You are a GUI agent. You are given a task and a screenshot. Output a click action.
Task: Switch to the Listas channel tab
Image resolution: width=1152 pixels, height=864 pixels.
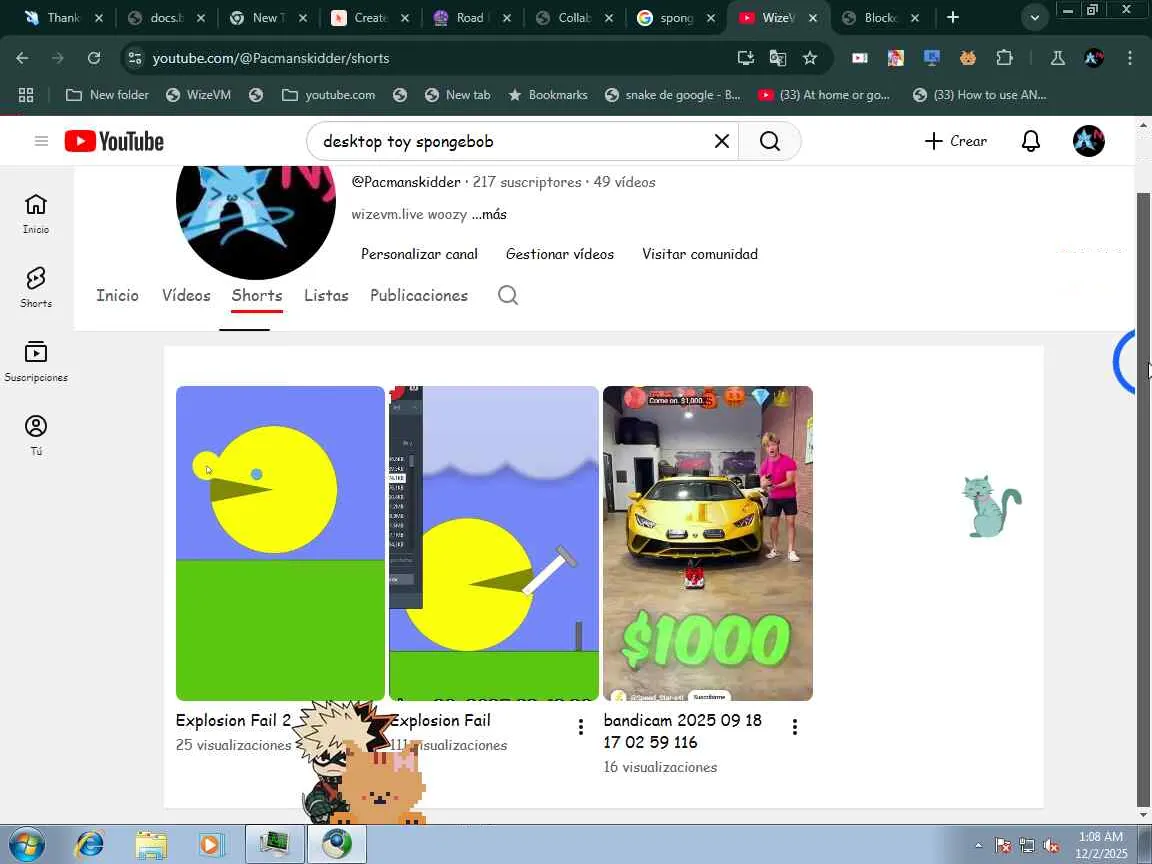point(326,295)
